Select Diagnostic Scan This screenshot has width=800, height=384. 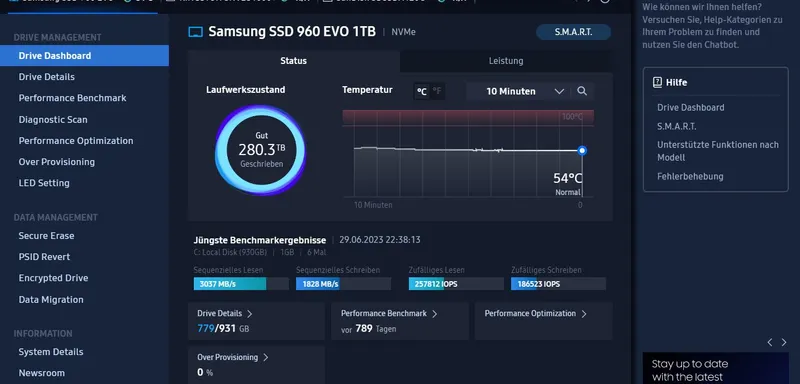[53, 120]
